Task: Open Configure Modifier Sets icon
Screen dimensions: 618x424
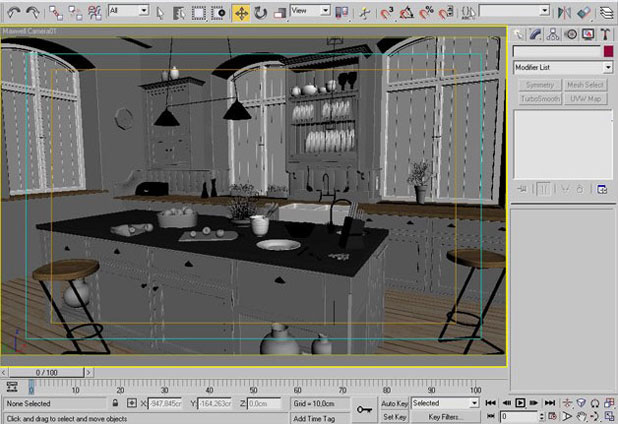Action: (x=602, y=189)
